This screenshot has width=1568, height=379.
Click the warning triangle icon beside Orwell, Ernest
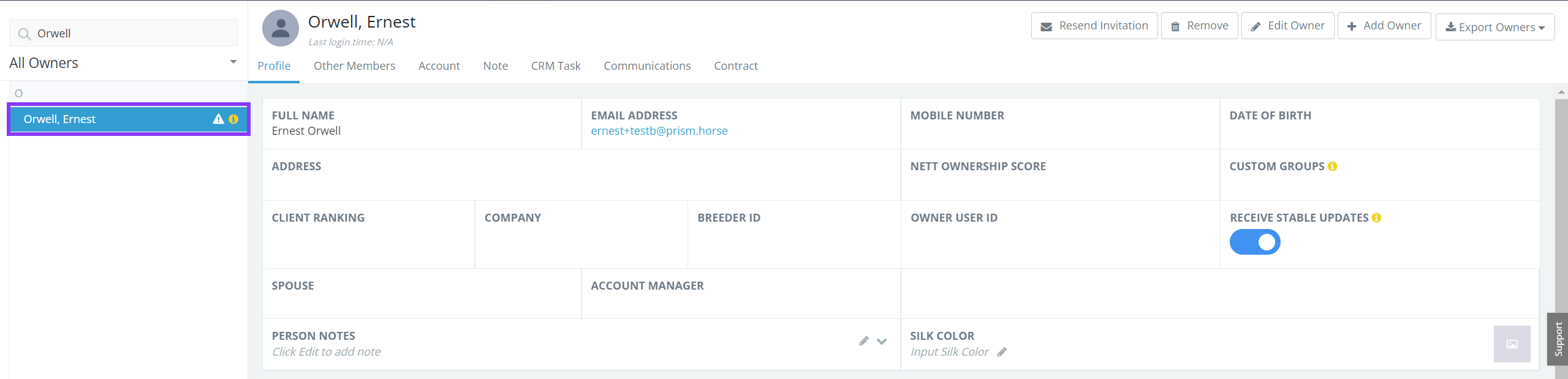tap(218, 119)
